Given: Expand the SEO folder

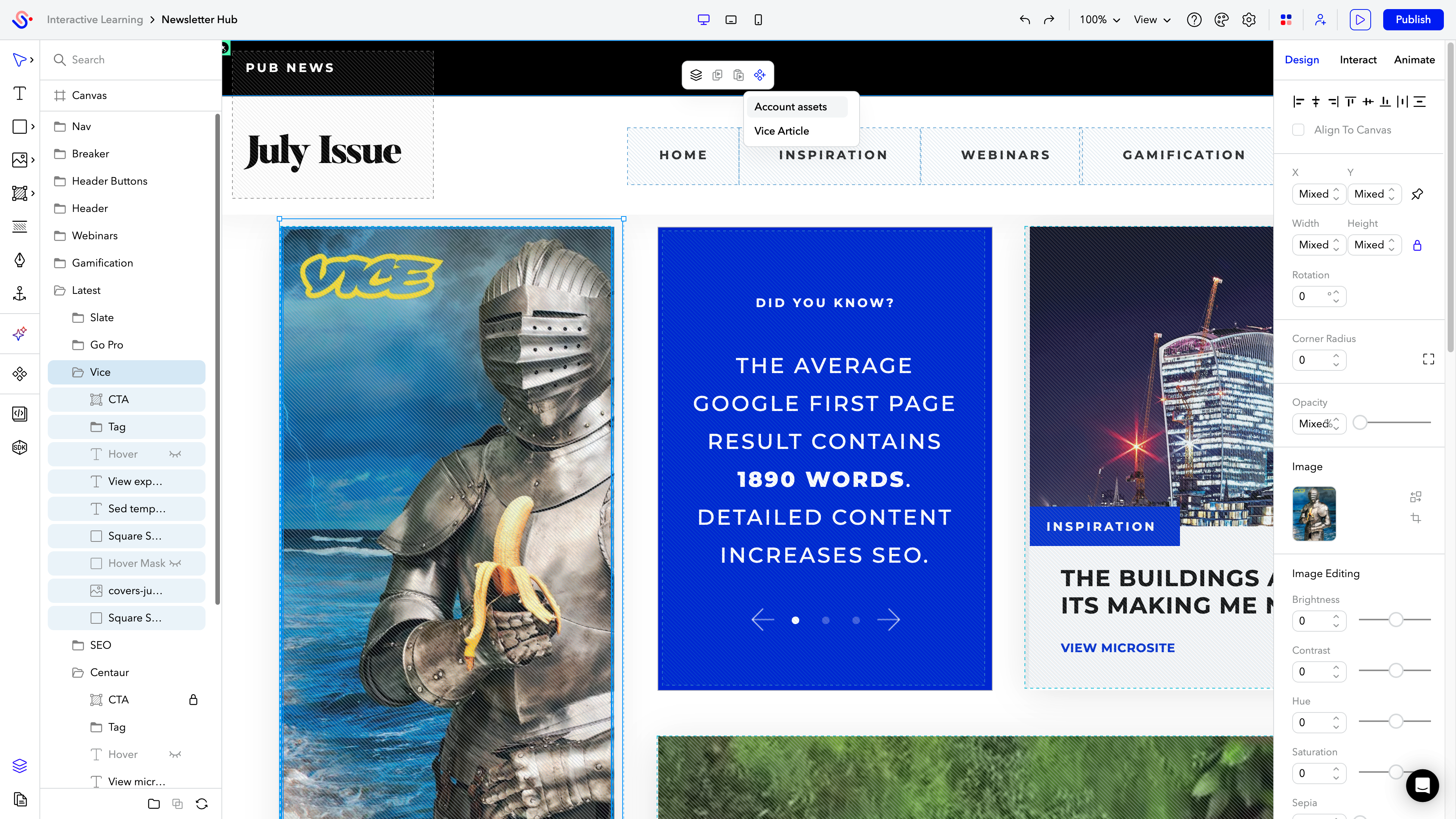Looking at the screenshot, I should coord(77,645).
